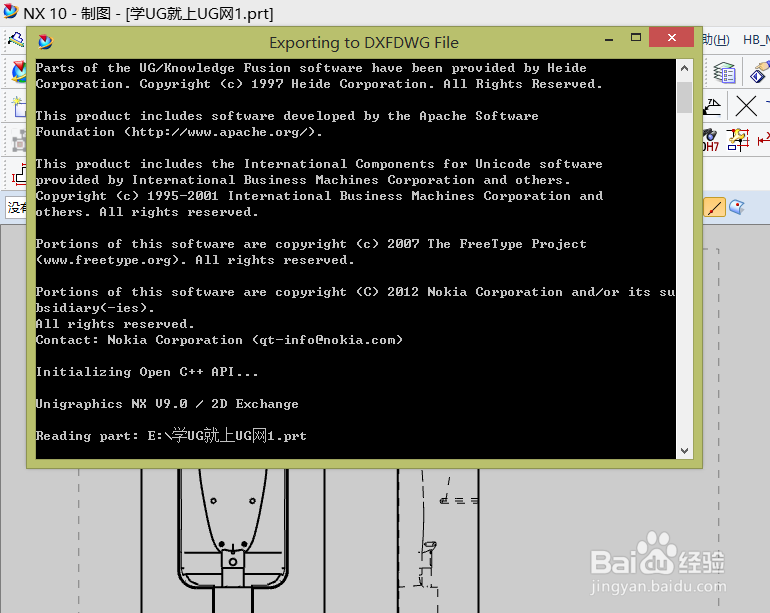This screenshot has width=770, height=613.
Task: Open the 帮助(H) menu in NX
Action: click(x=716, y=40)
